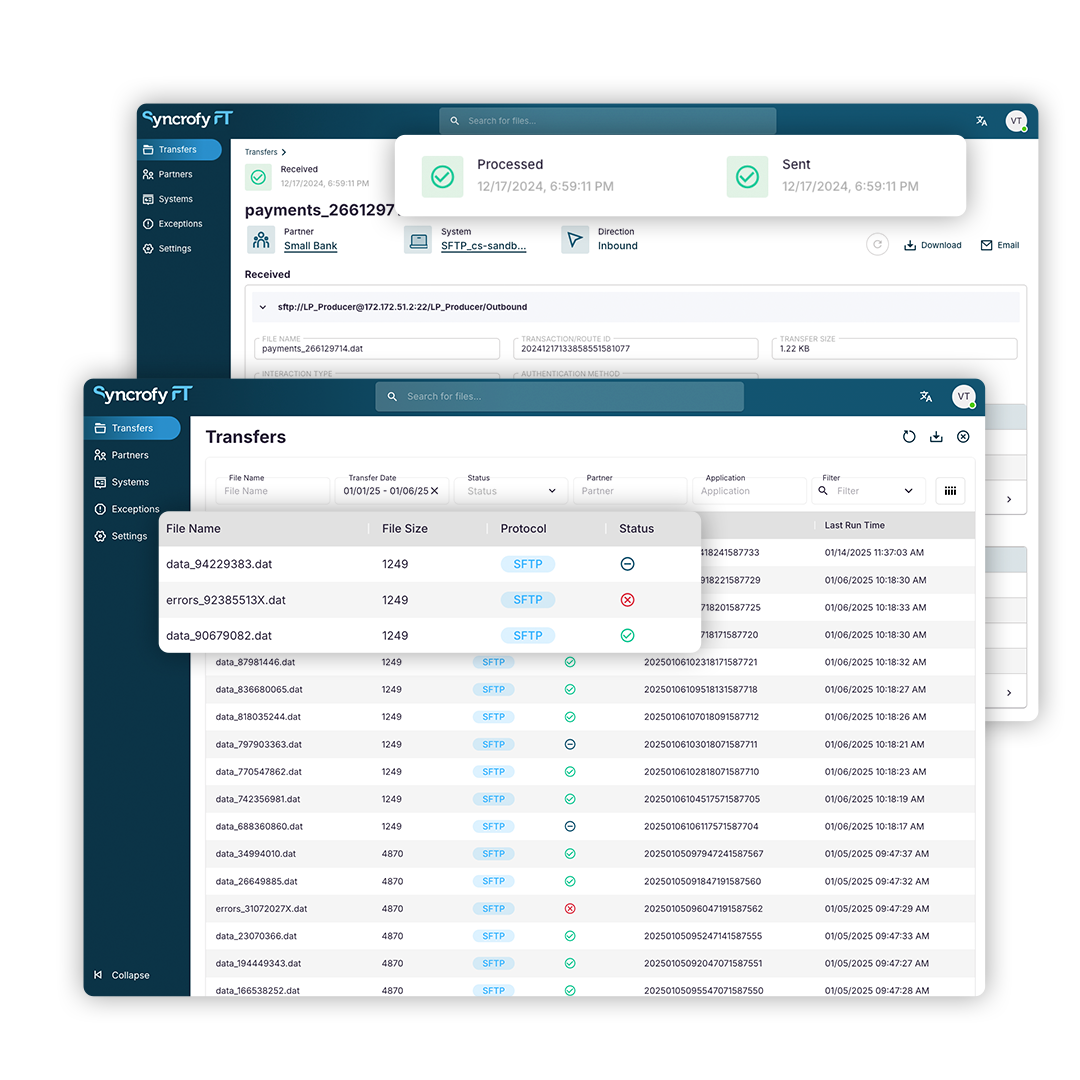This screenshot has width=1080, height=1080.
Task: Open file data_34994010.dat
Action: pyautogui.click(x=256, y=853)
